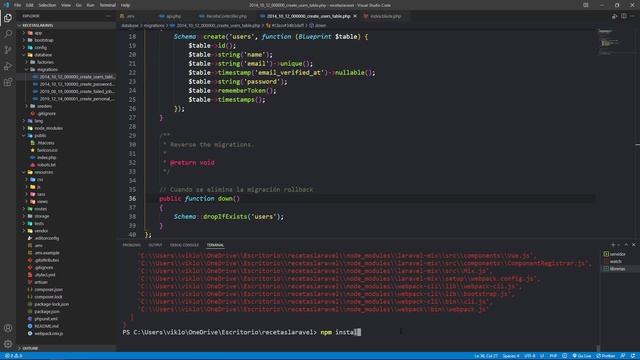Click the editor minimap
Viewport: 640px width, 360px height.
(x=611, y=42)
